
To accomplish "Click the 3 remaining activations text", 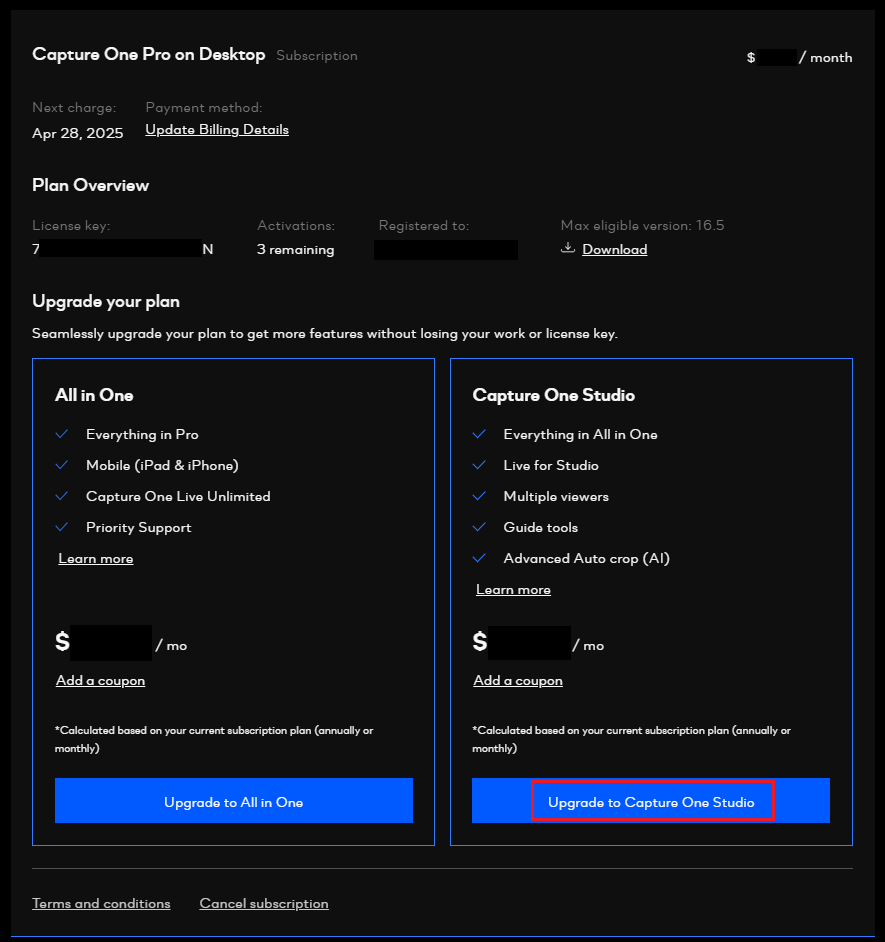I will [296, 249].
